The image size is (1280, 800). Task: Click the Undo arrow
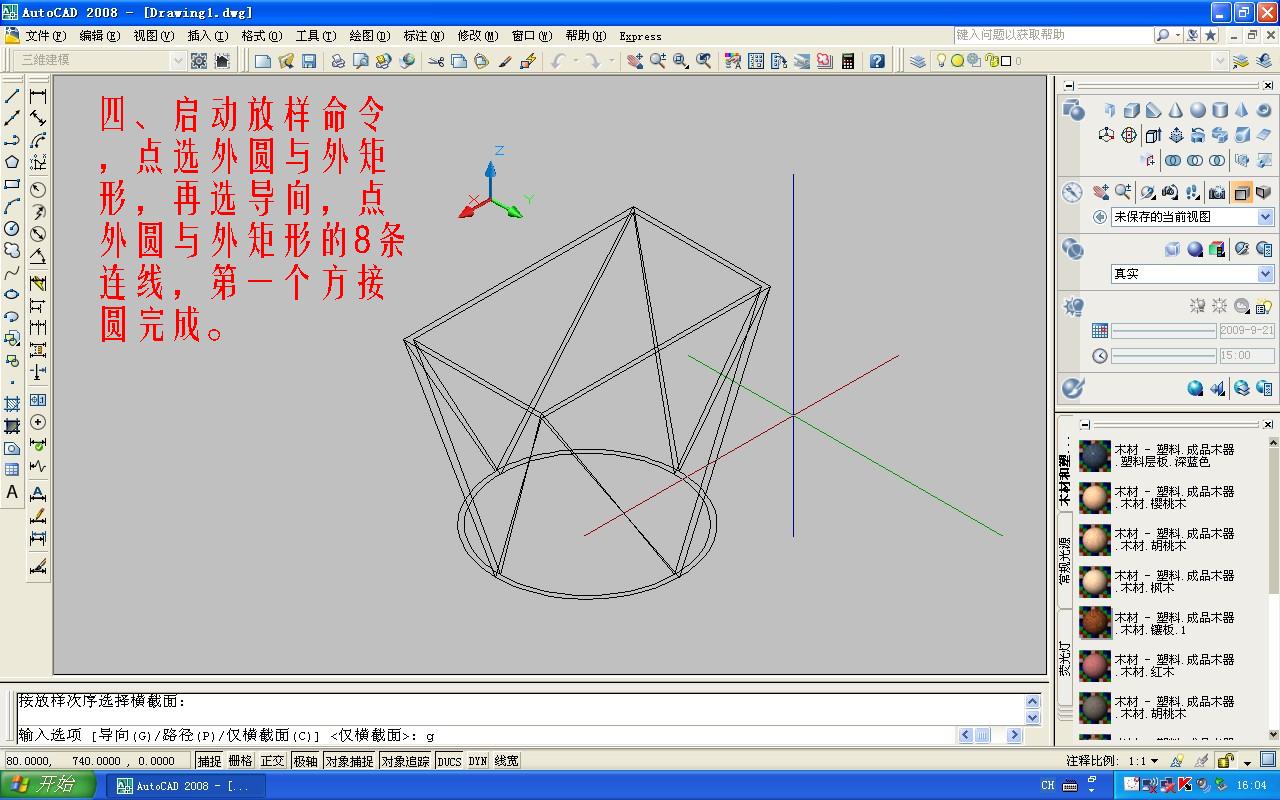(x=558, y=61)
